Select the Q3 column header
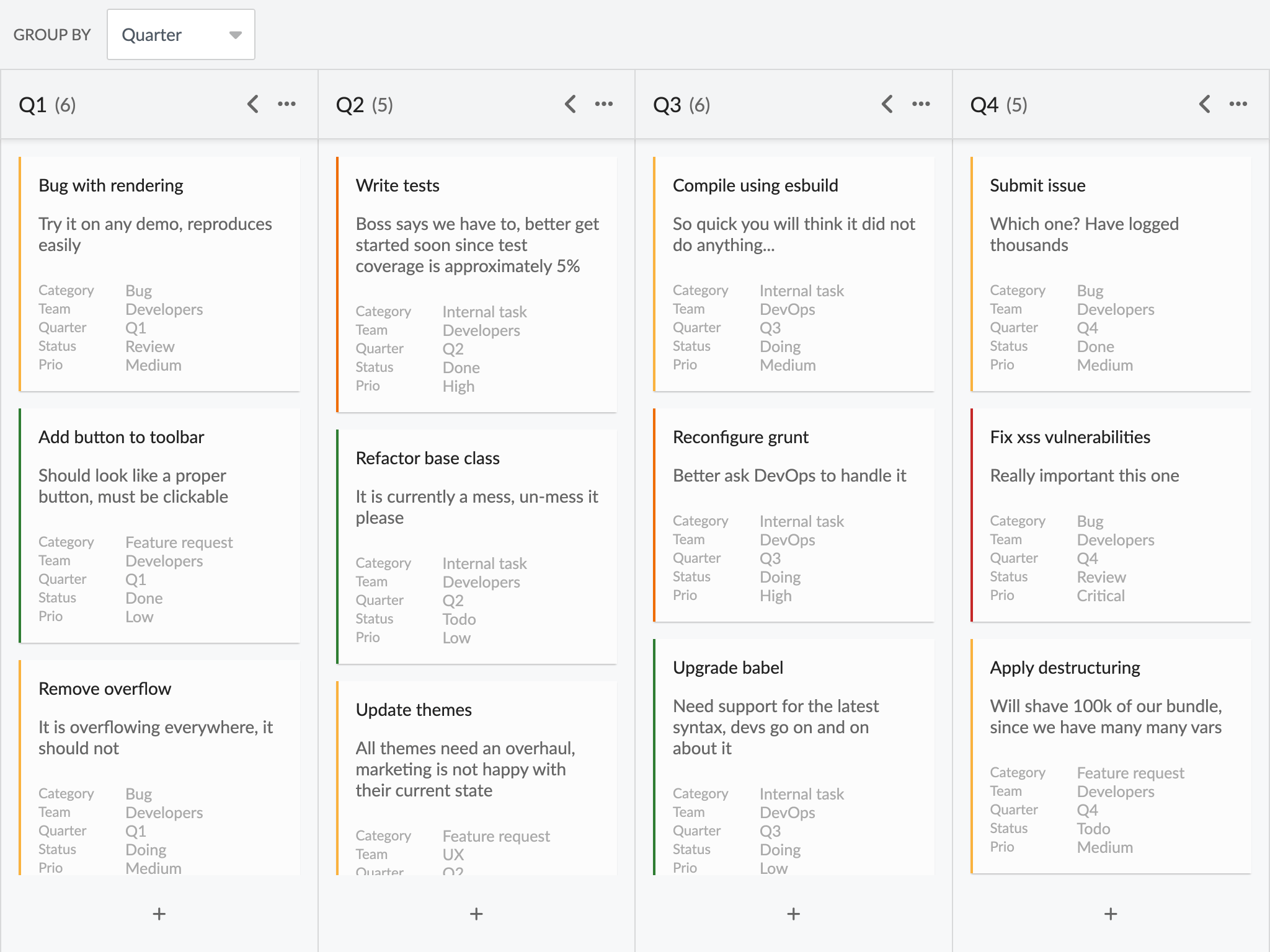This screenshot has height=952, width=1270. [x=681, y=105]
